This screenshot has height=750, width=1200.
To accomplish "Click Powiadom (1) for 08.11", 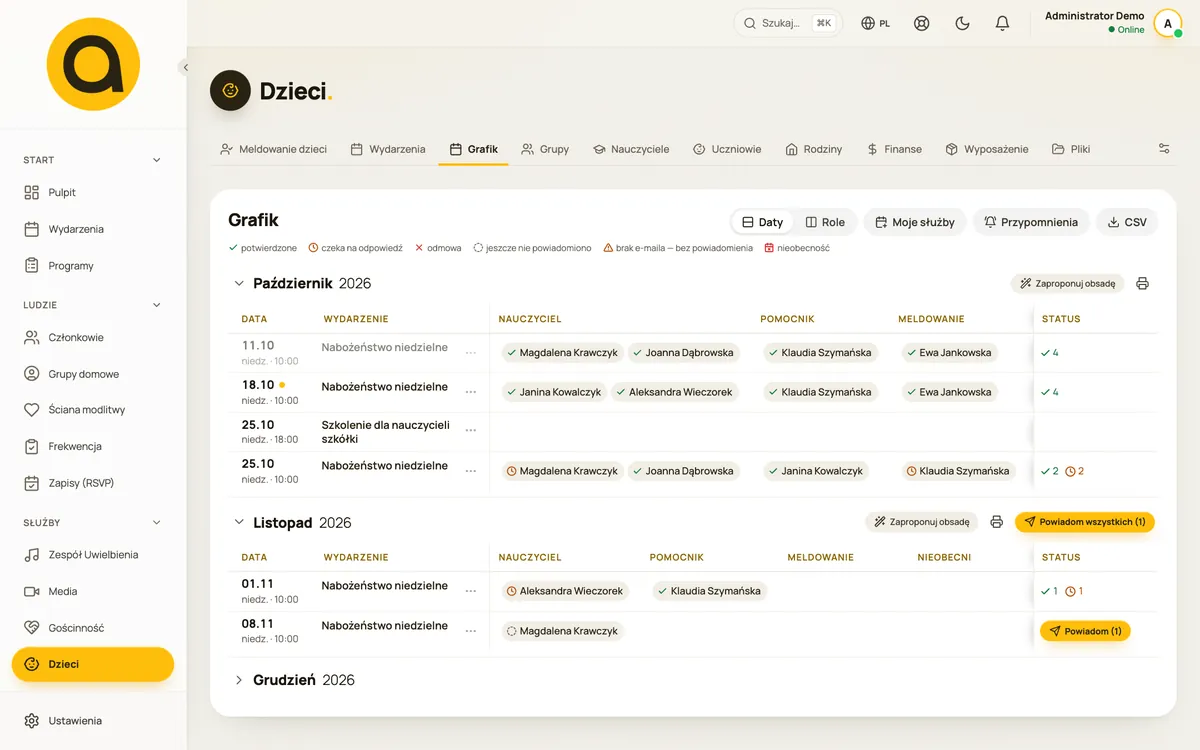I will [1085, 631].
